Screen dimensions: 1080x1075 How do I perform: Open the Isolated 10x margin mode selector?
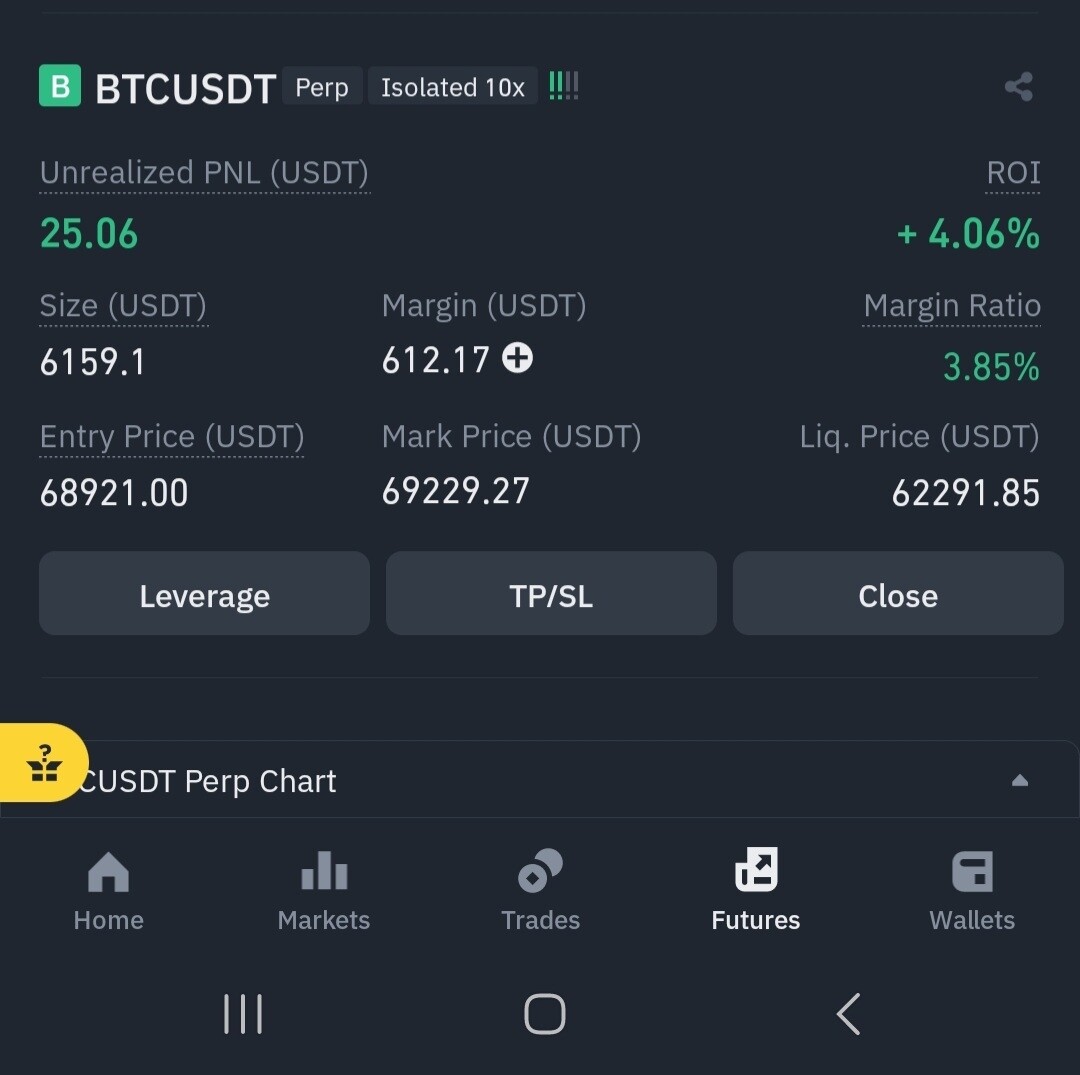[x=452, y=87]
